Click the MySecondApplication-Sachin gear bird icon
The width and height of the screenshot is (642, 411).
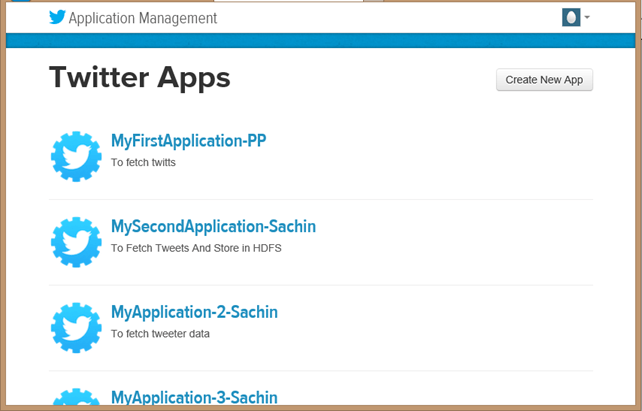76,242
